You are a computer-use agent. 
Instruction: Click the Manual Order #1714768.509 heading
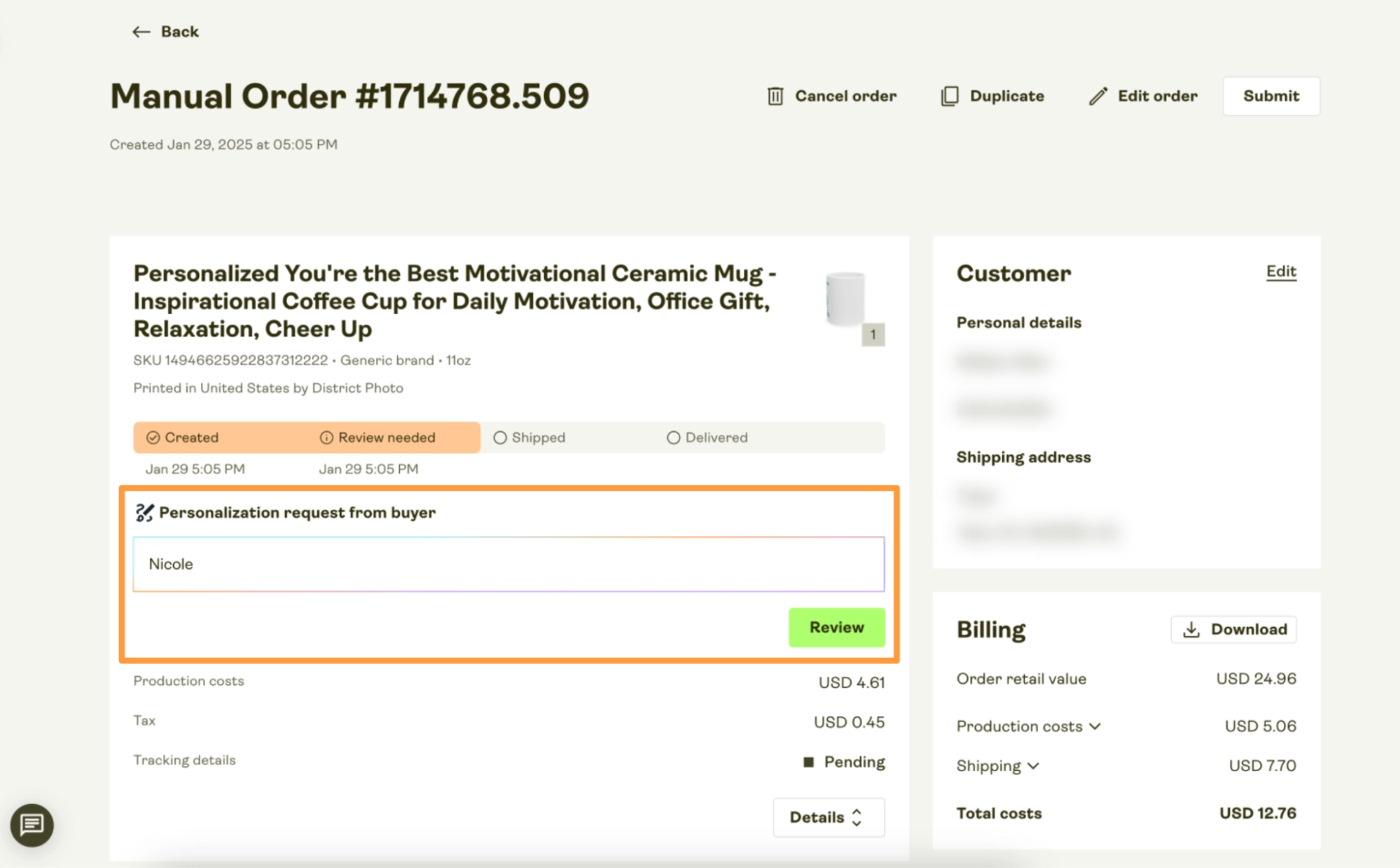349,96
